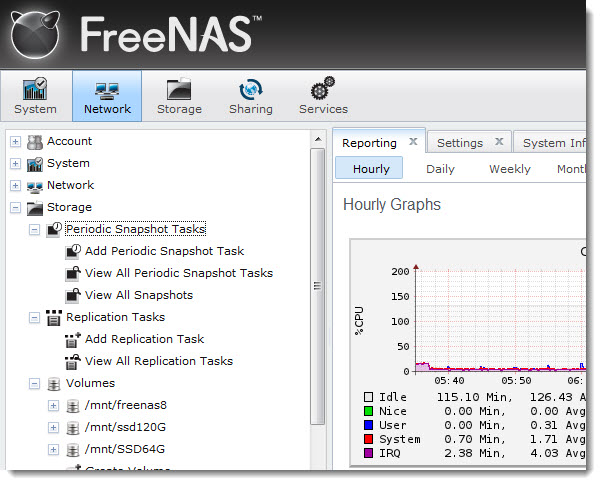Expand the /mnt/ssd120G volume
601x485 pixels.
(x=54, y=427)
